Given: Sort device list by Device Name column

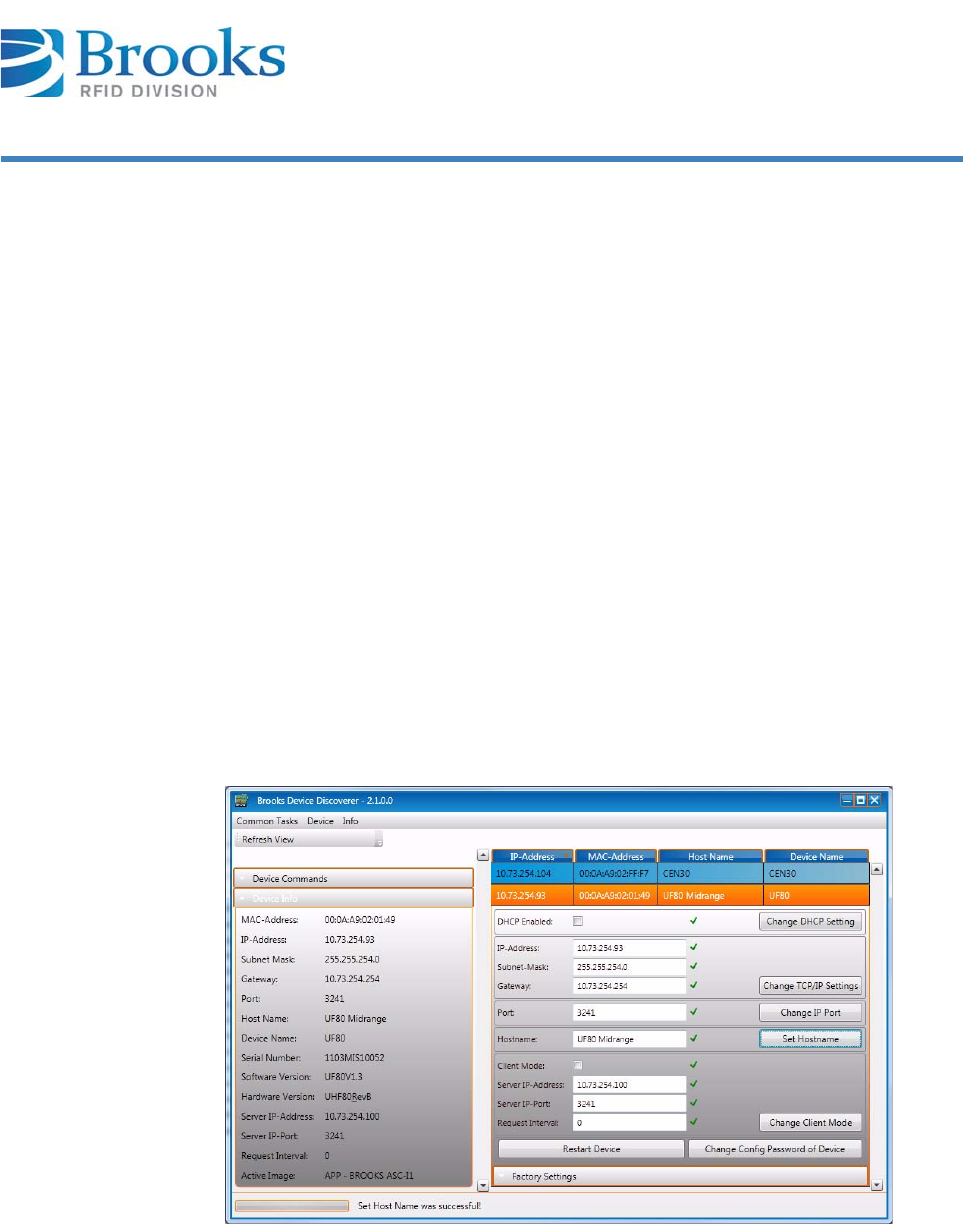Looking at the screenshot, I should coord(816,856).
